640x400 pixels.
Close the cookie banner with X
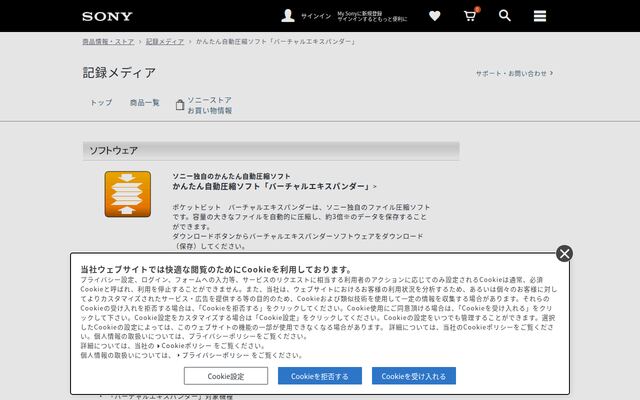pyautogui.click(x=564, y=253)
